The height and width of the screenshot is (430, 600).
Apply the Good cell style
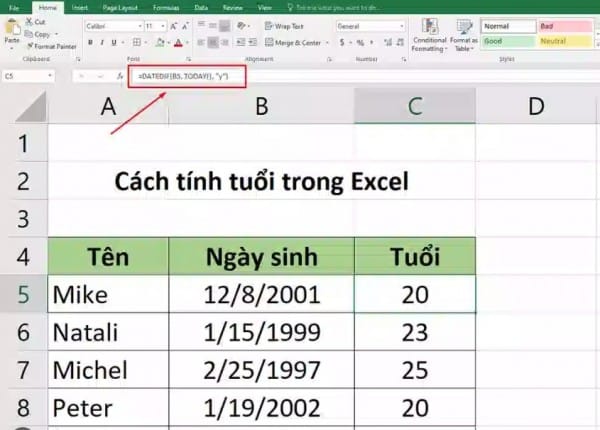pyautogui.click(x=508, y=41)
